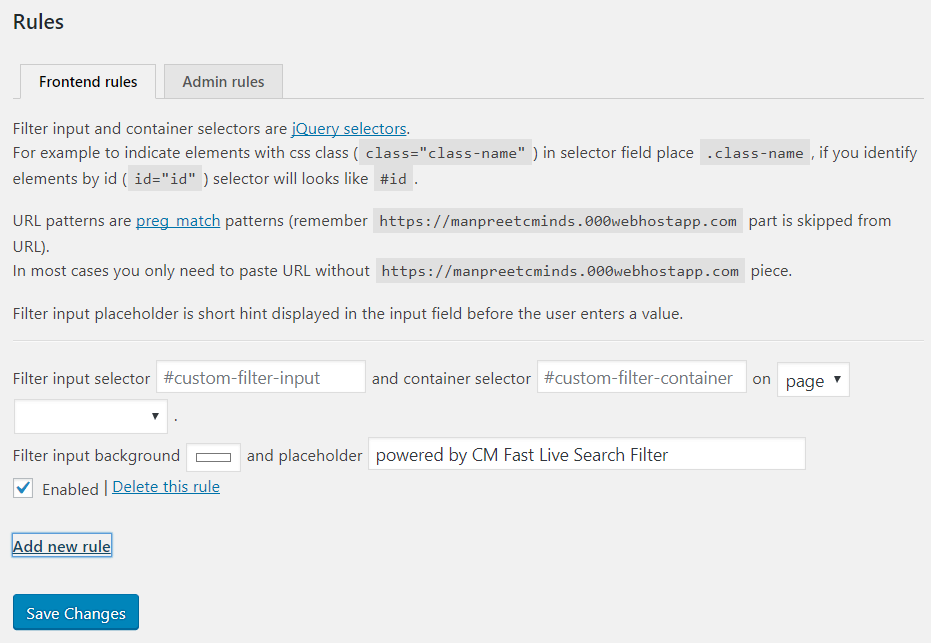931x643 pixels.
Task: Add new rule
Action: (62, 546)
